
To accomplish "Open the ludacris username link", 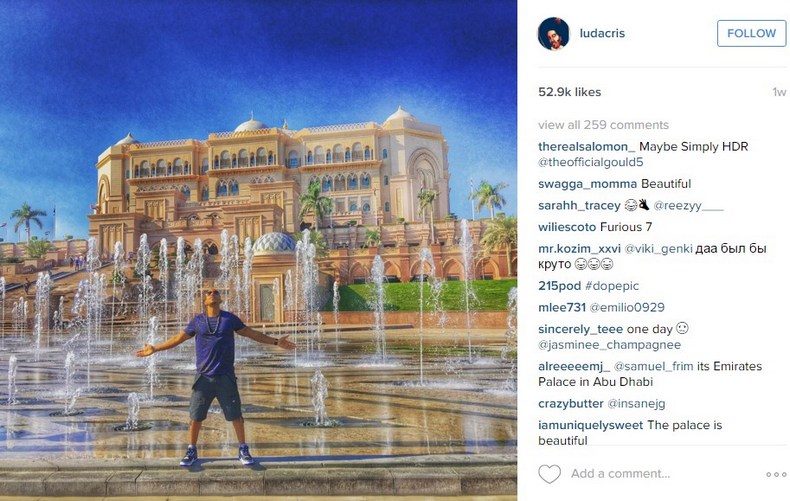I will click(602, 33).
